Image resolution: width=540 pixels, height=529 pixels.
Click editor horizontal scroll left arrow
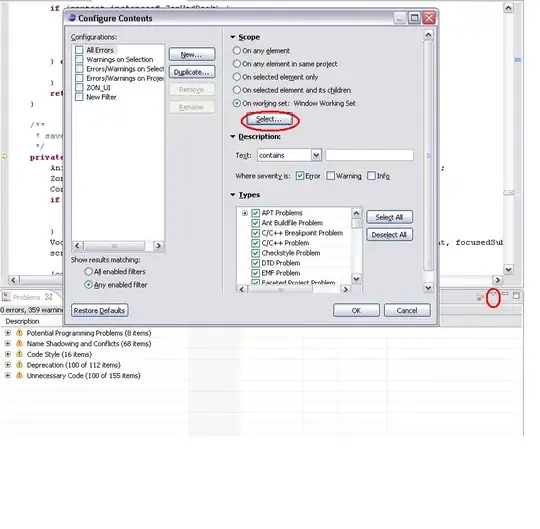point(13,280)
